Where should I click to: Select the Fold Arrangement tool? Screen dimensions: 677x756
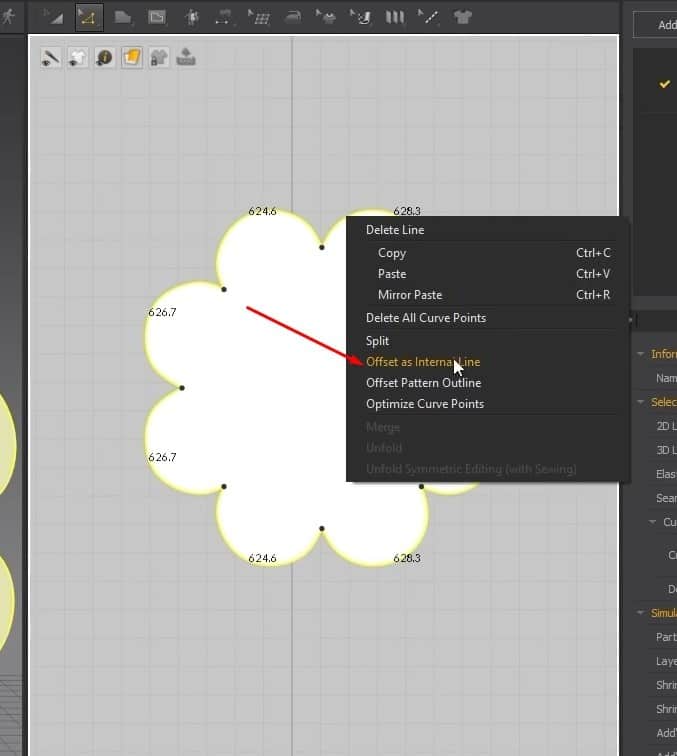pos(326,17)
